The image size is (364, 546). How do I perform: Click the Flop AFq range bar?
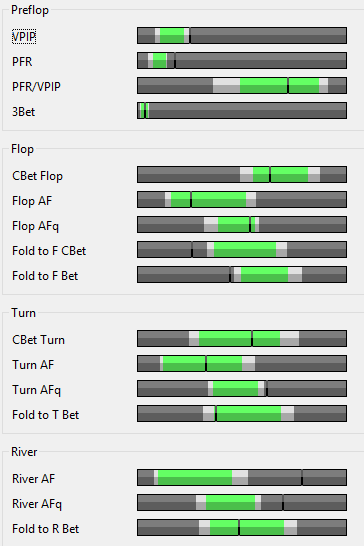242,225
